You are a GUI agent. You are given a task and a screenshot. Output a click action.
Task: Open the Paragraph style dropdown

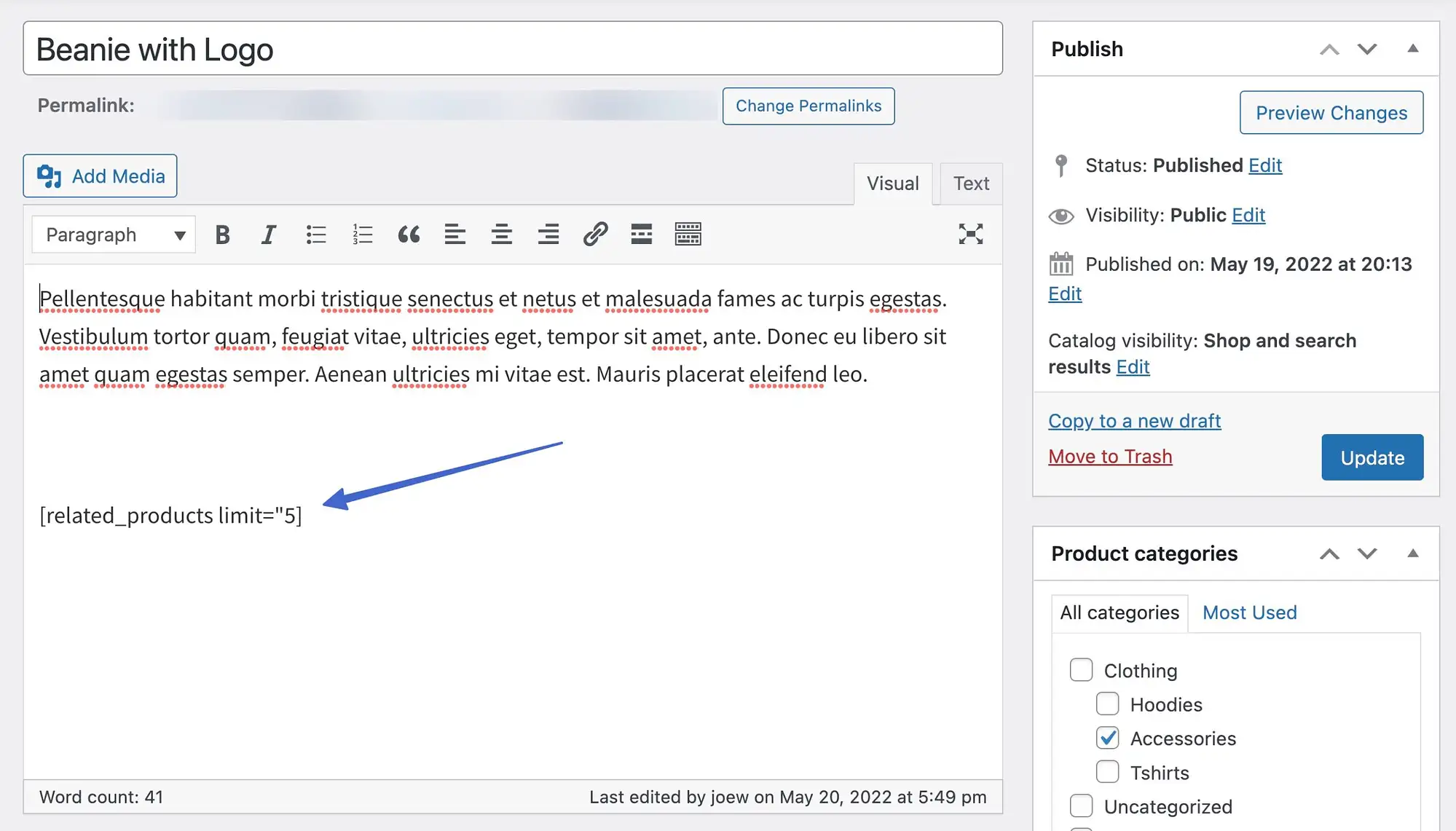click(113, 235)
